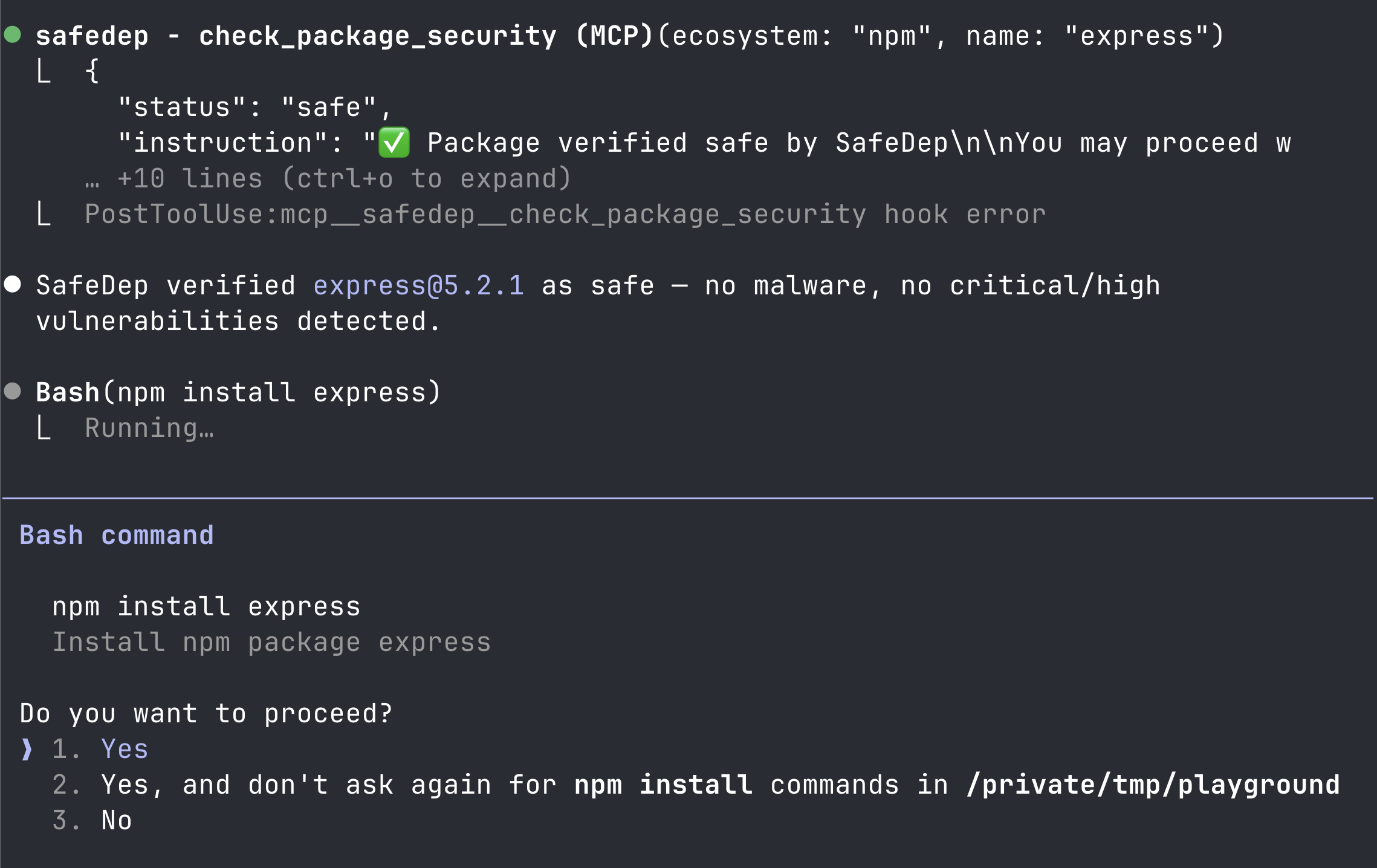Click the Bash command section header

coord(117,534)
